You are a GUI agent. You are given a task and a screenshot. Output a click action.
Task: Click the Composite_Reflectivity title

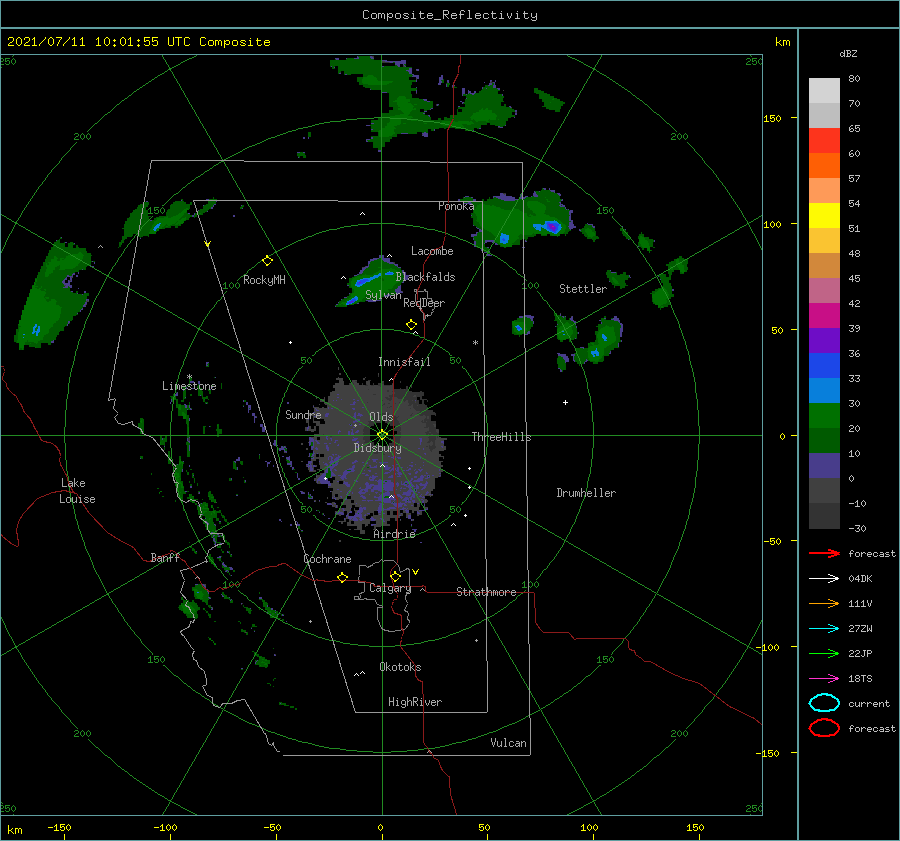pyautogui.click(x=450, y=15)
